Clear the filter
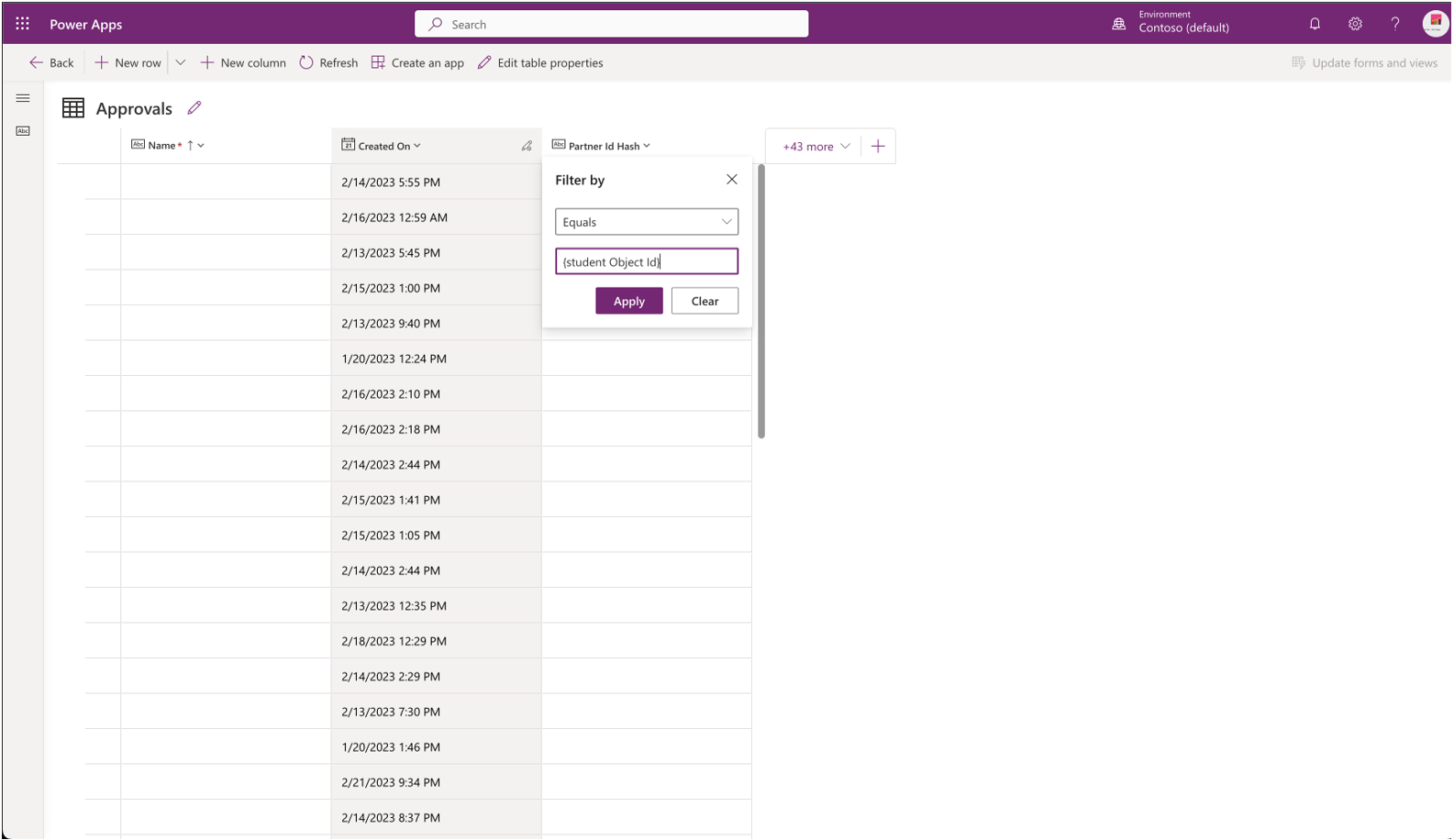The height and width of the screenshot is (840, 1454). pyautogui.click(x=705, y=301)
